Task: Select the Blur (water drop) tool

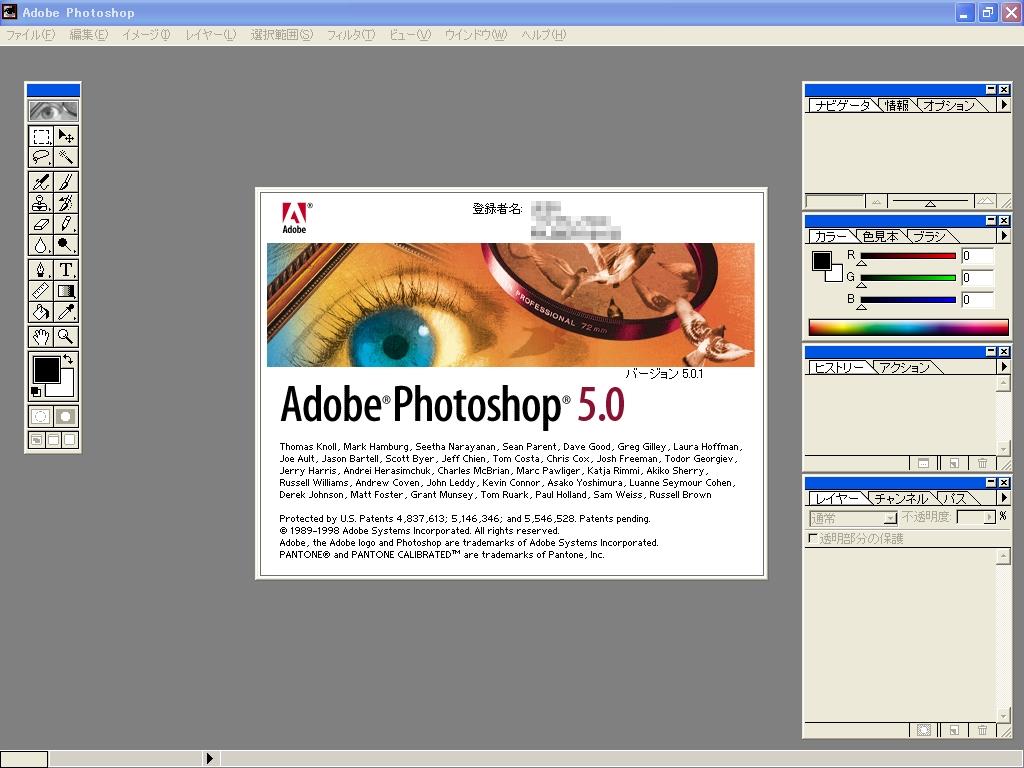Action: 40,245
